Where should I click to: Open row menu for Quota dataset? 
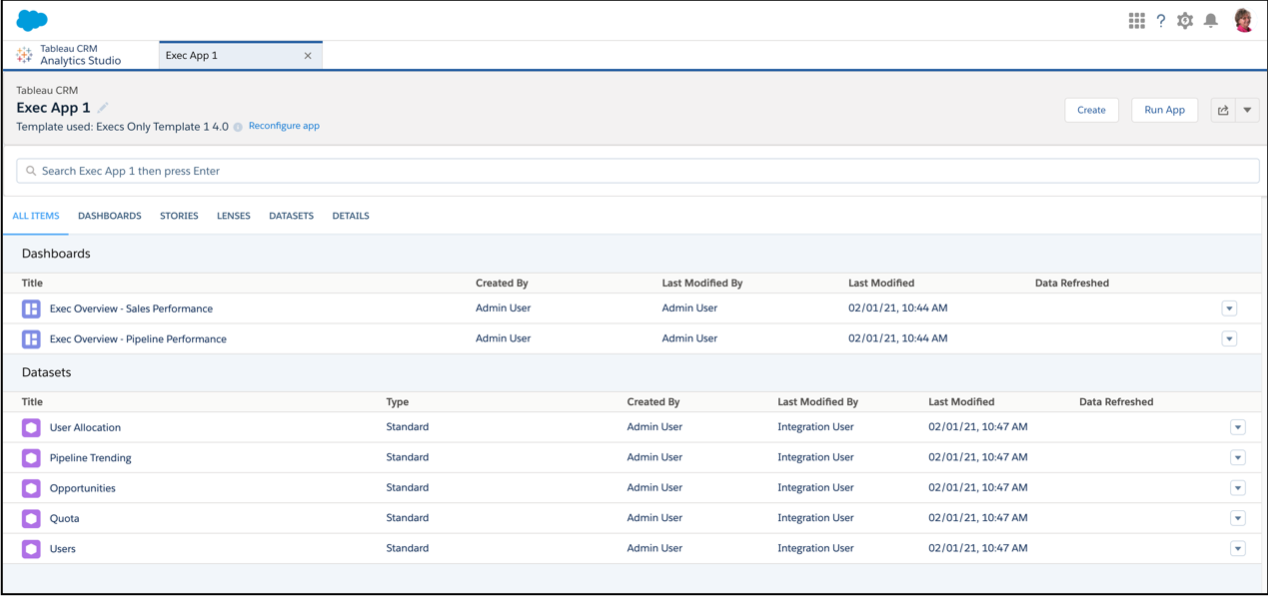point(1237,518)
